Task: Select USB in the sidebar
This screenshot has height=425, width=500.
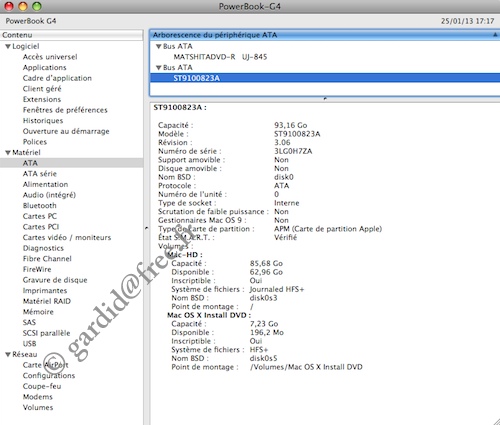Action: [x=30, y=344]
